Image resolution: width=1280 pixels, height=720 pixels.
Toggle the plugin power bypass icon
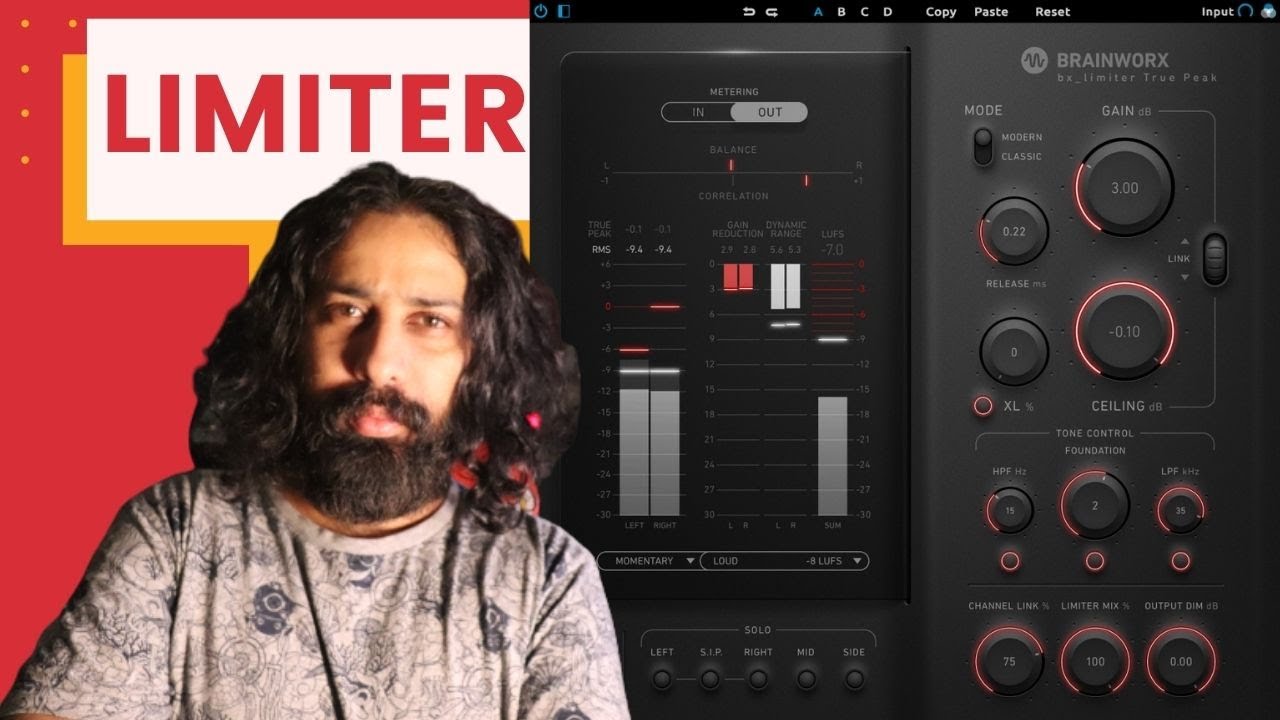(541, 11)
